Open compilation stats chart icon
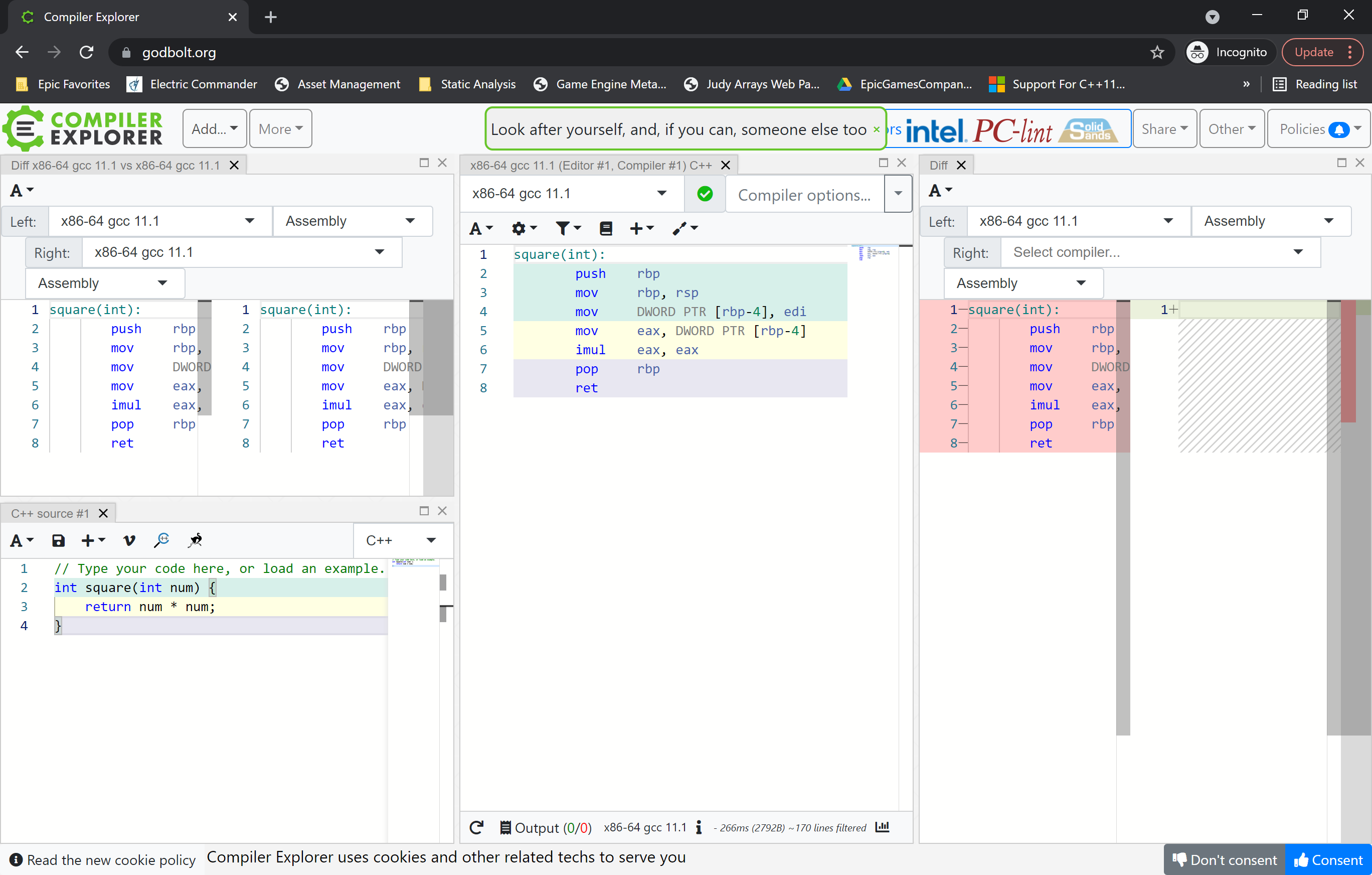1372x875 pixels. coord(882,828)
